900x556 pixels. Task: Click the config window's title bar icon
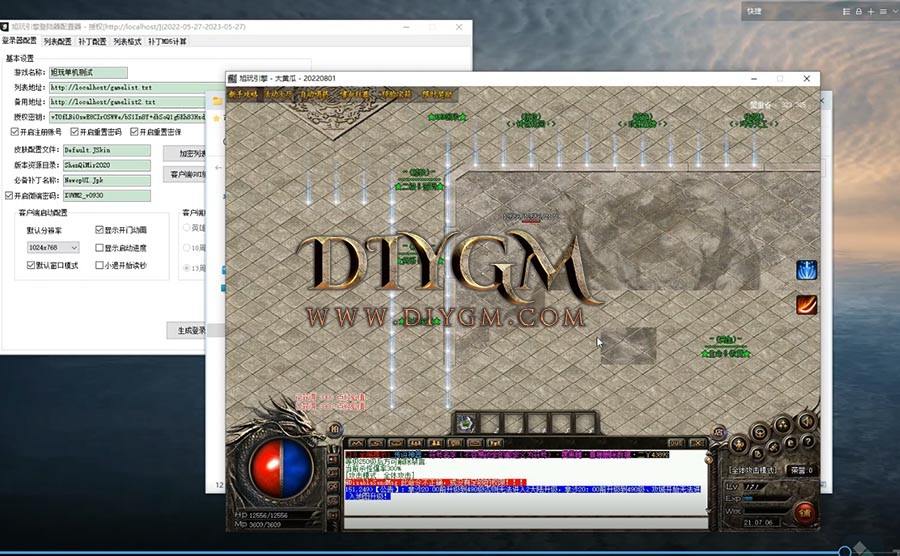pos(5,27)
